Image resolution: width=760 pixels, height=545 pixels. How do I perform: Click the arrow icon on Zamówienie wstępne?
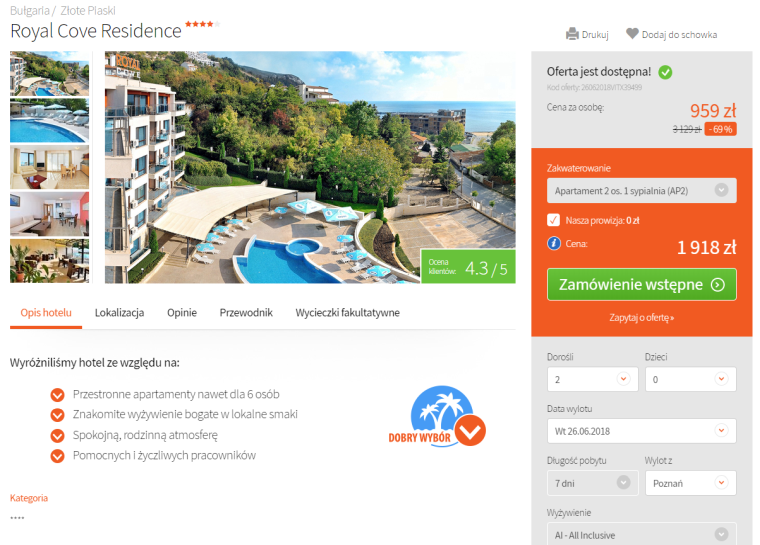(717, 285)
